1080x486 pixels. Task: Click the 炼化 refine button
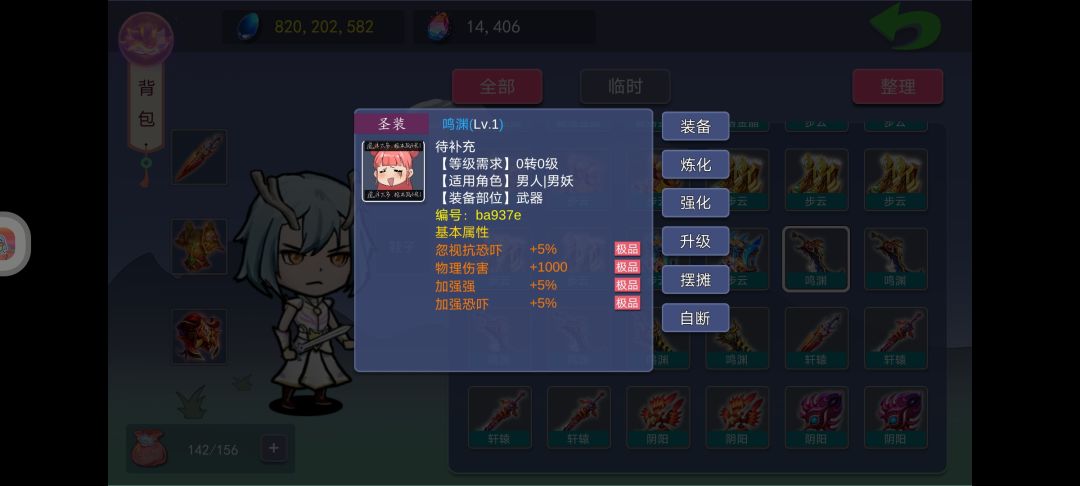click(696, 165)
